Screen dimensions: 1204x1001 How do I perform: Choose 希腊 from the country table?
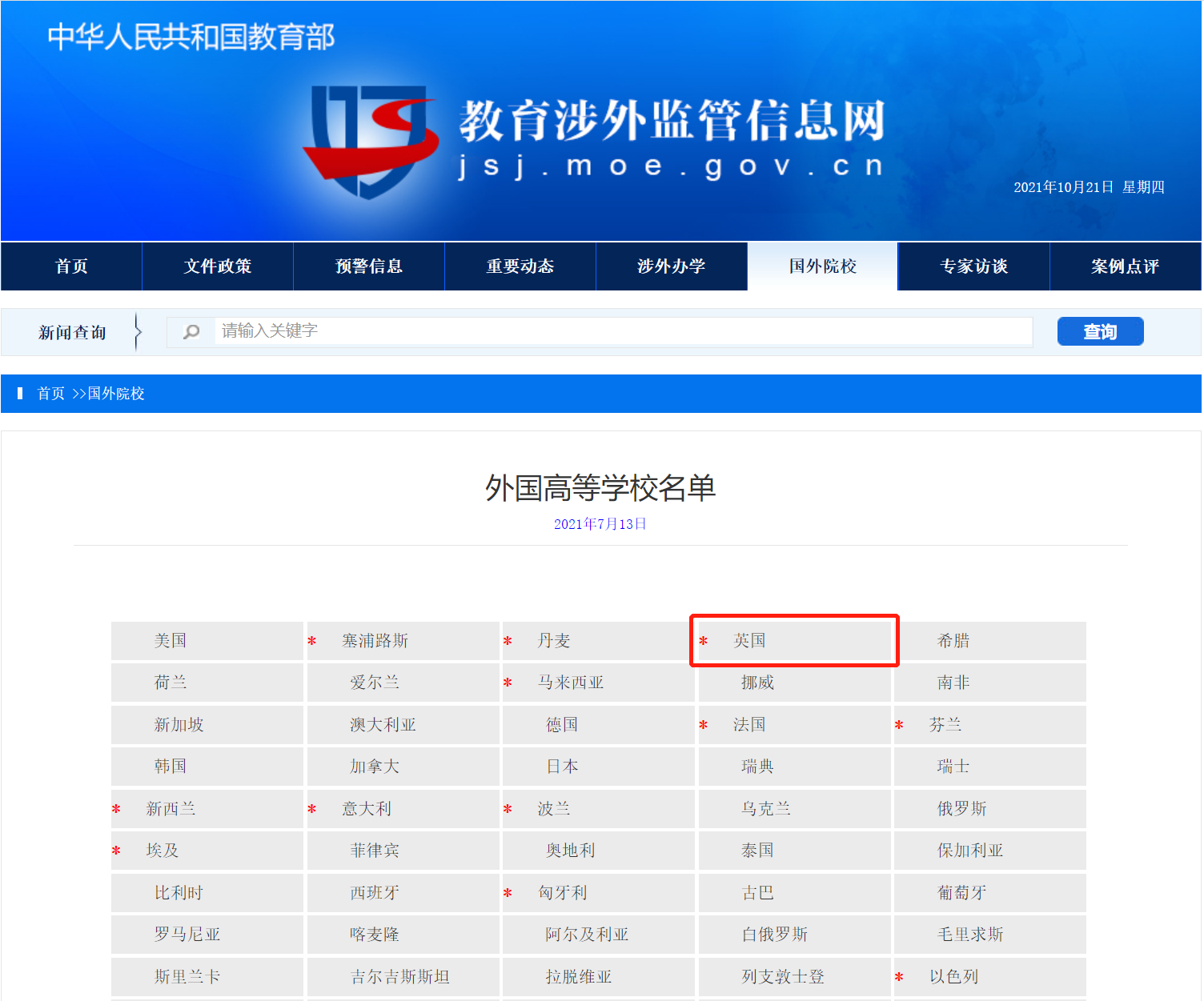pos(953,641)
